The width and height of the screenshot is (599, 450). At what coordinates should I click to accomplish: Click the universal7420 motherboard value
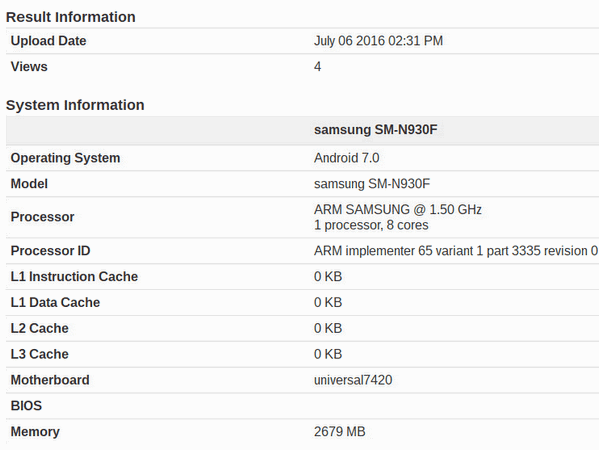pyautogui.click(x=353, y=380)
